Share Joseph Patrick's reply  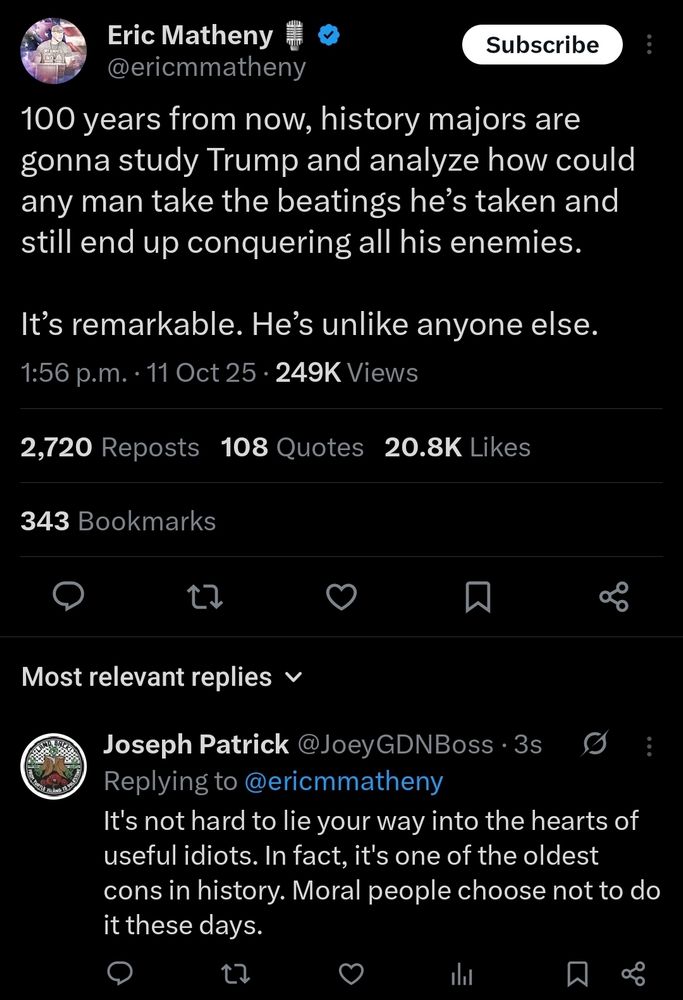pyautogui.click(x=633, y=973)
